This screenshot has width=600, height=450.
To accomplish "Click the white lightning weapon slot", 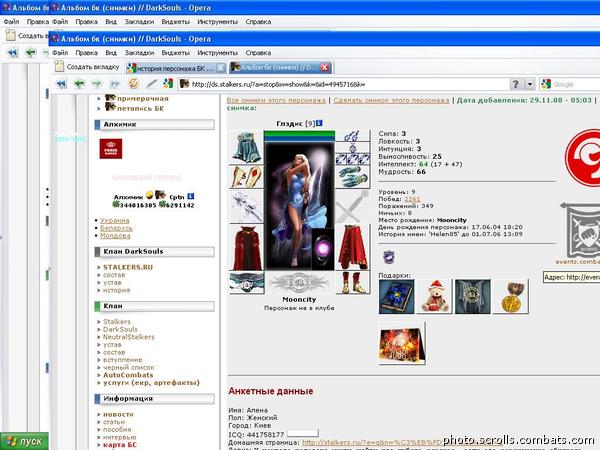I will coord(246,207).
